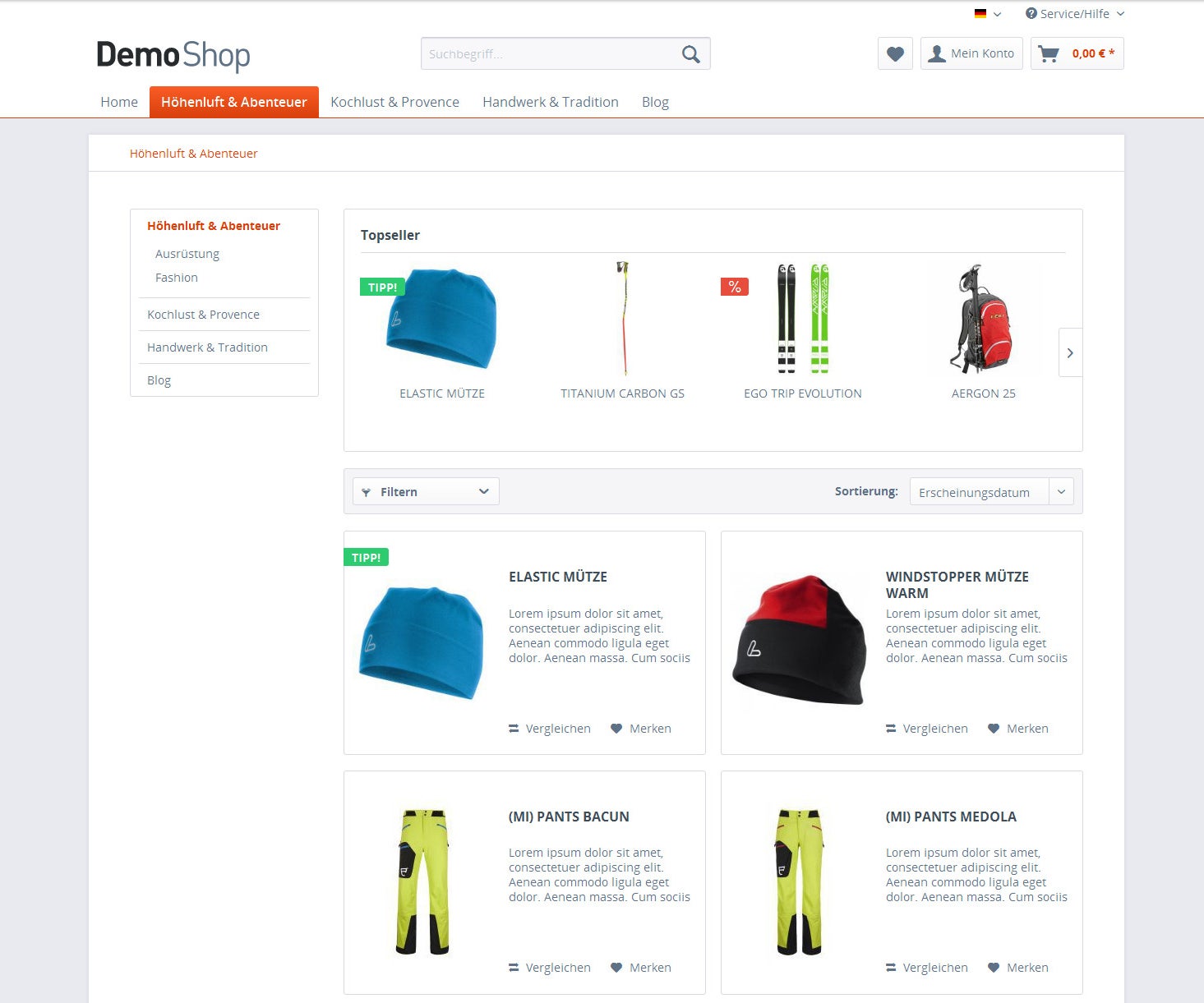Advance the Topseller slider with right arrow
This screenshot has height=1003, width=1204.
coord(1070,352)
